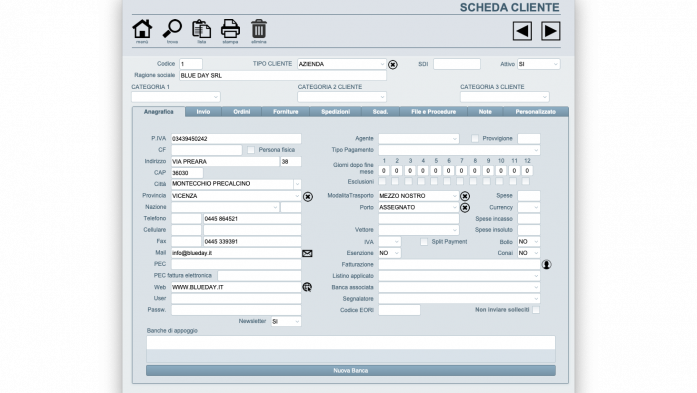Switch to the Ordini tab
This screenshot has height=393, width=697.
pyautogui.click(x=241, y=112)
